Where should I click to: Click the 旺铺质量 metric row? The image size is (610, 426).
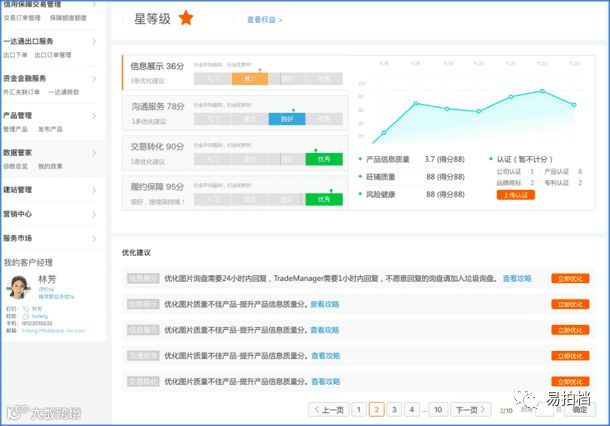point(412,177)
